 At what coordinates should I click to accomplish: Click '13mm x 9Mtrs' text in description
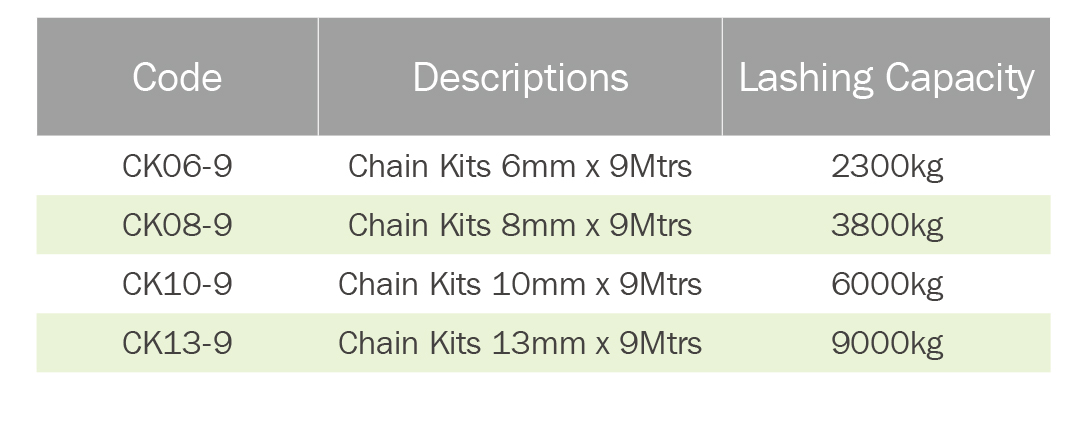[597, 343]
